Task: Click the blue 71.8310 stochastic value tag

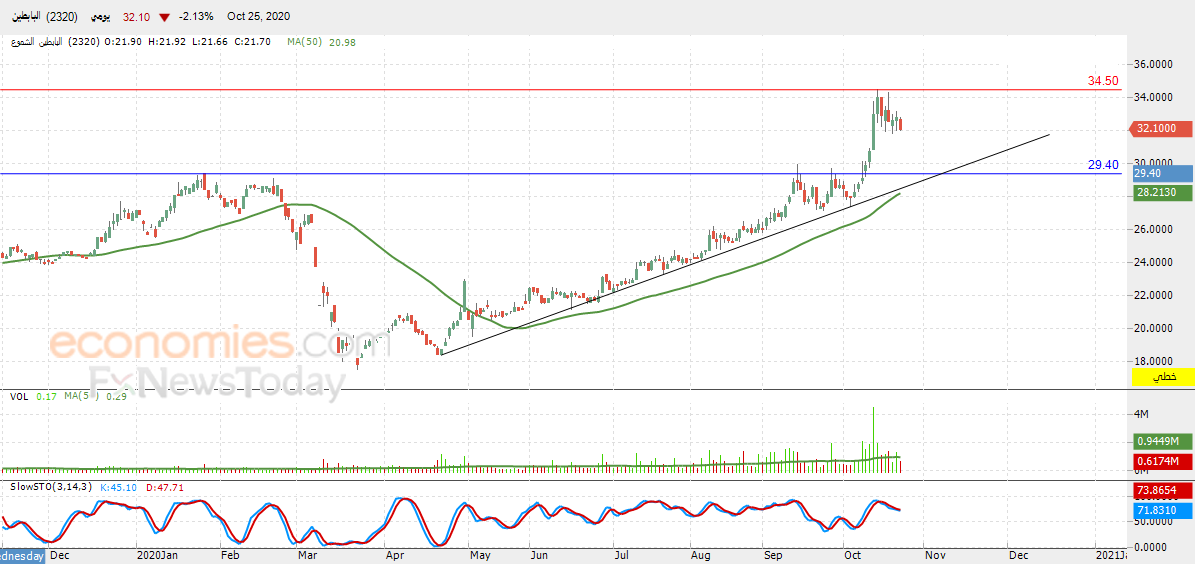Action: (1162, 510)
